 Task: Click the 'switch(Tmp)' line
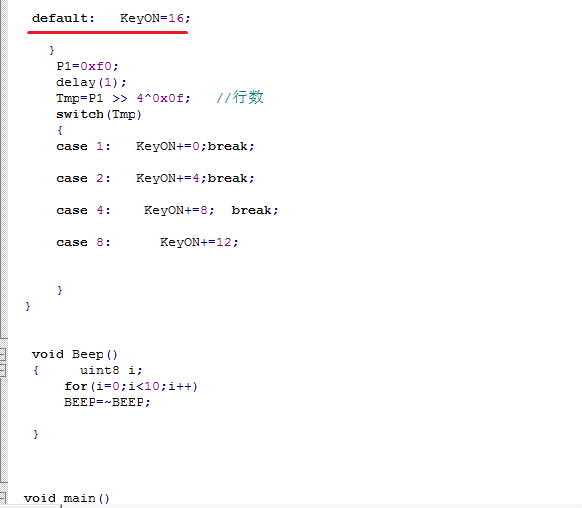pyautogui.click(x=99, y=114)
